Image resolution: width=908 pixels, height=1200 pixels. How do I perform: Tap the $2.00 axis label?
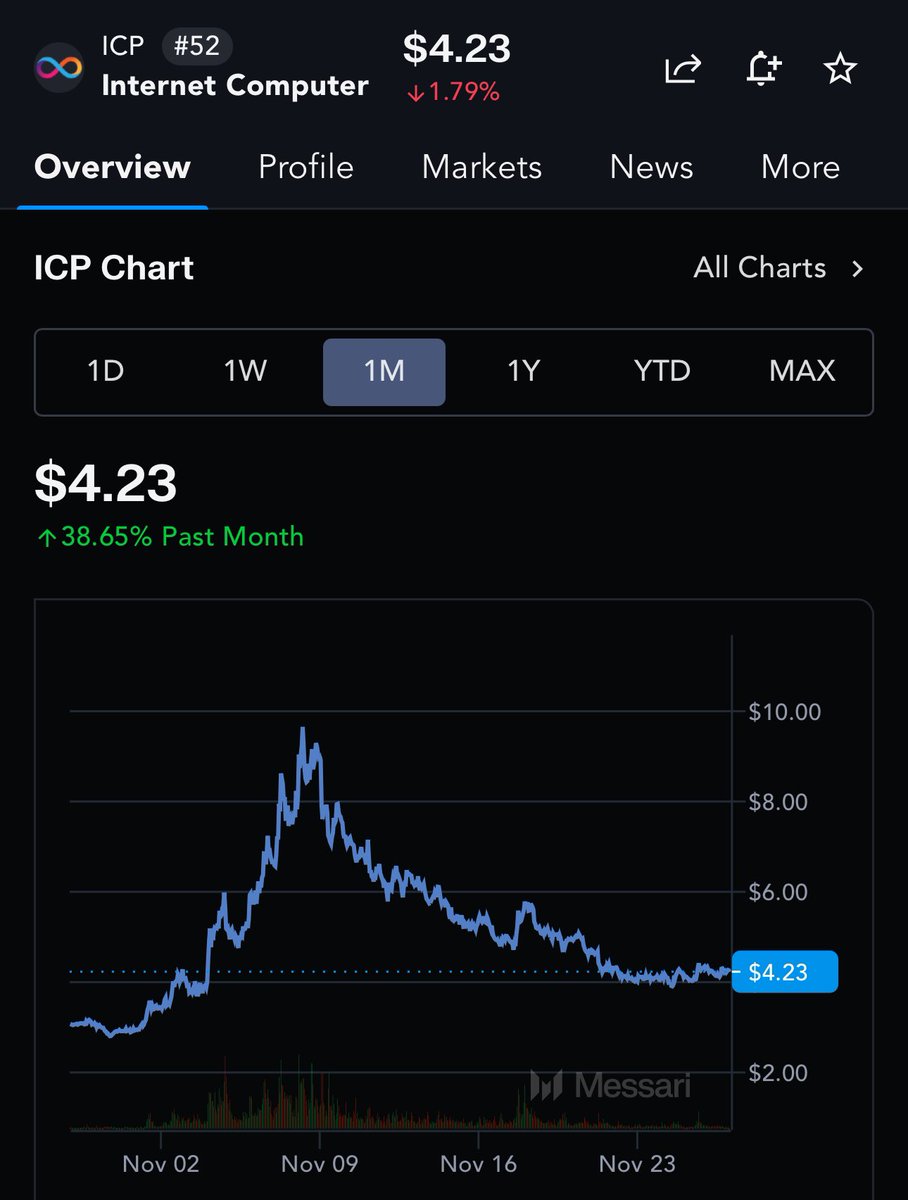coord(778,1073)
